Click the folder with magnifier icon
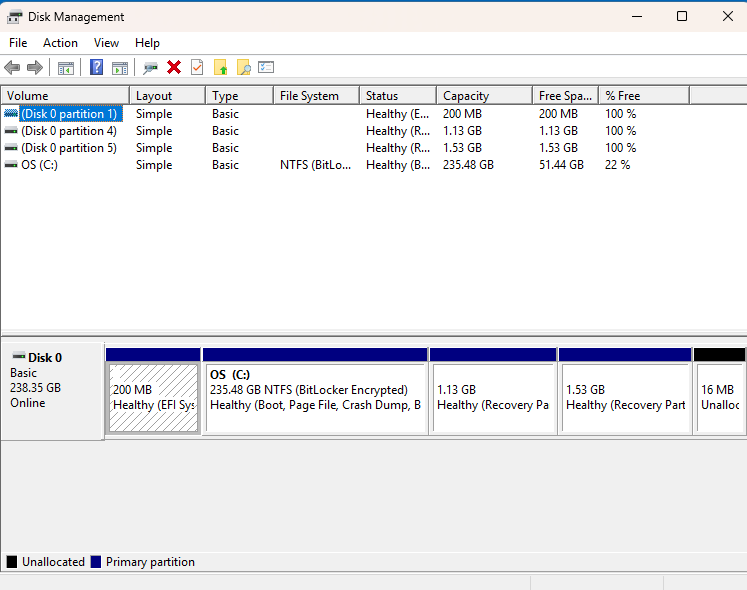747x590 pixels. [243, 67]
